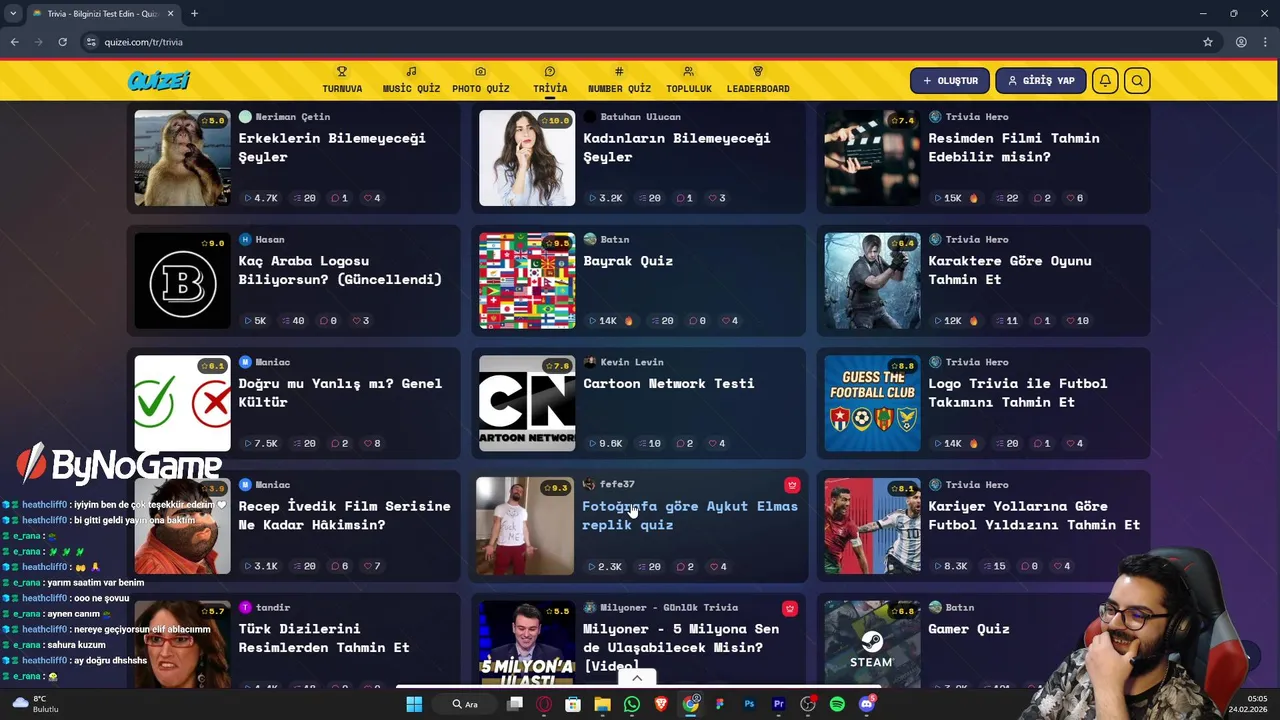Viewport: 1280px width, 720px height.
Task: Open WhatsApp from the taskbar
Action: click(x=632, y=704)
